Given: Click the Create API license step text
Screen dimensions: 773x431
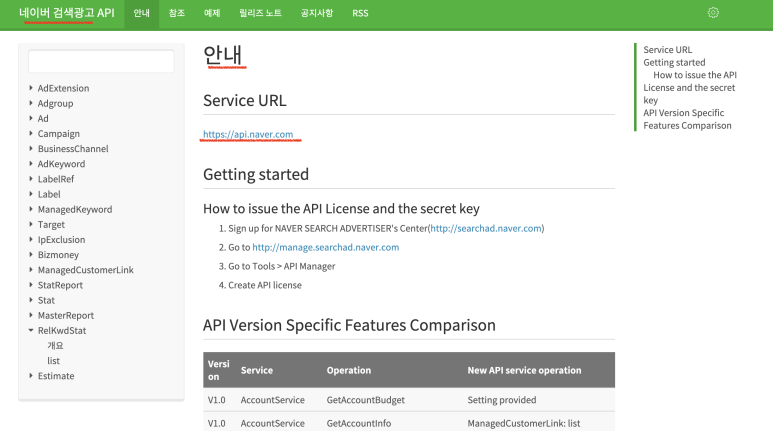Looking at the screenshot, I should 265,285.
